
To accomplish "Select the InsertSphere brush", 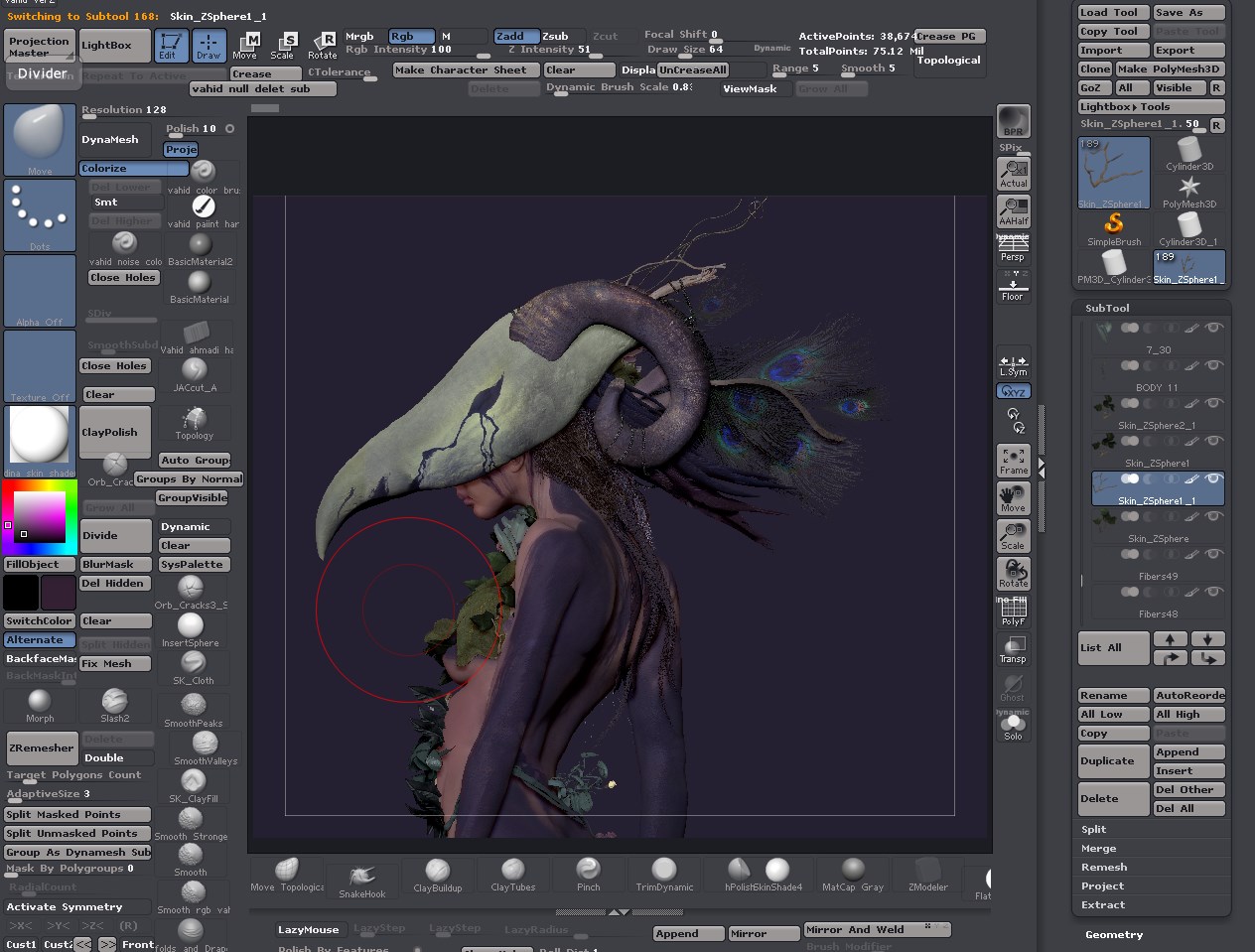I will click(191, 630).
